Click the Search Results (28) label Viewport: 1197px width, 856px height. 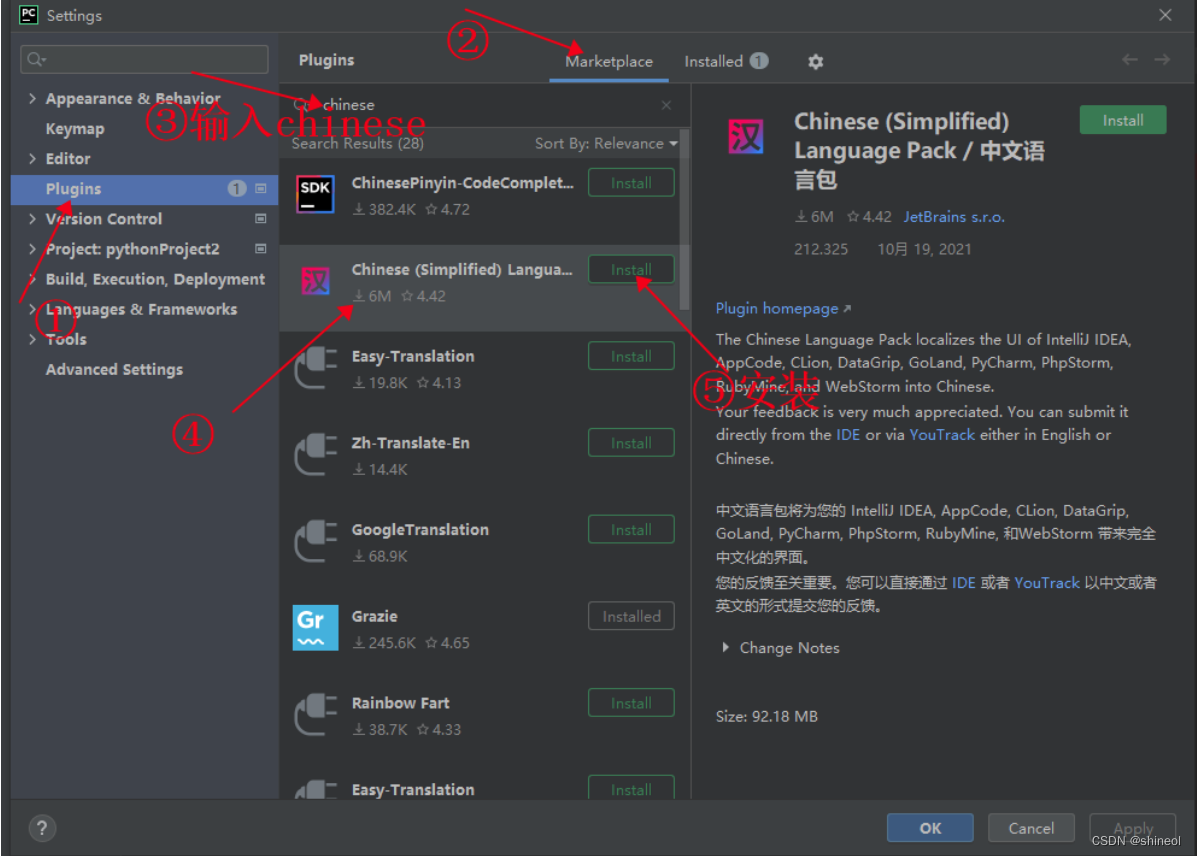(x=357, y=144)
